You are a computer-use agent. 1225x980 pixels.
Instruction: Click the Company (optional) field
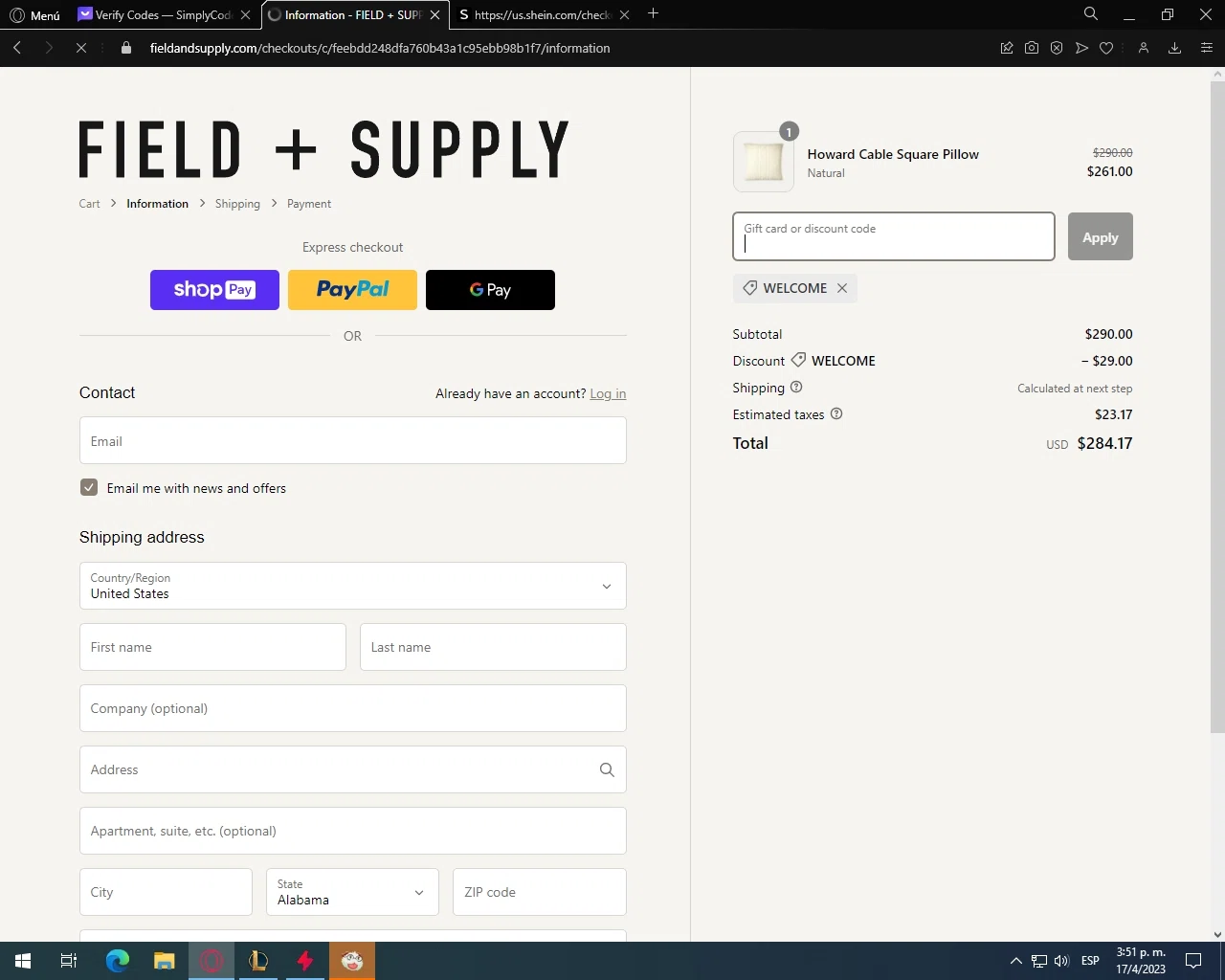coord(353,708)
